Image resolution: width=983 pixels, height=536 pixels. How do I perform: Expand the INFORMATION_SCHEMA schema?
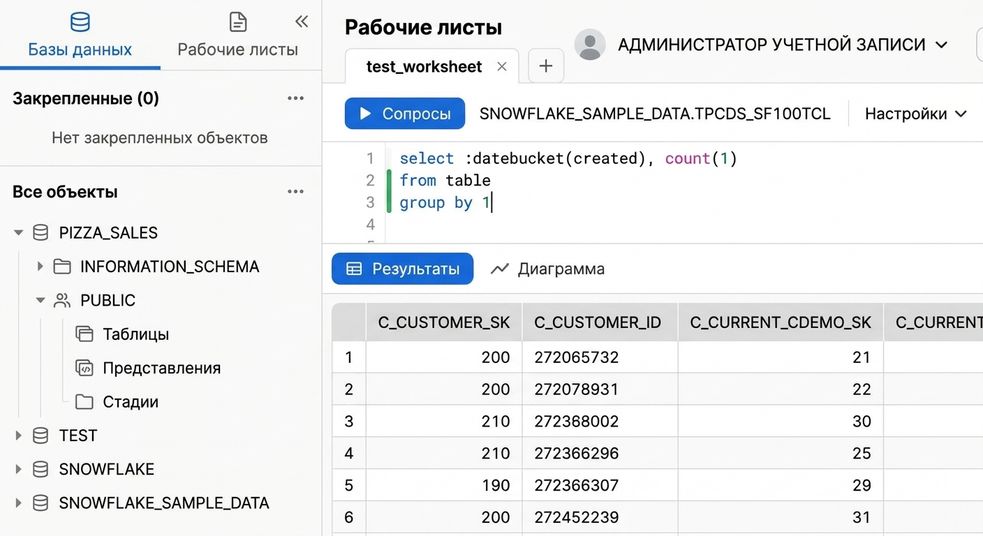click(39, 266)
